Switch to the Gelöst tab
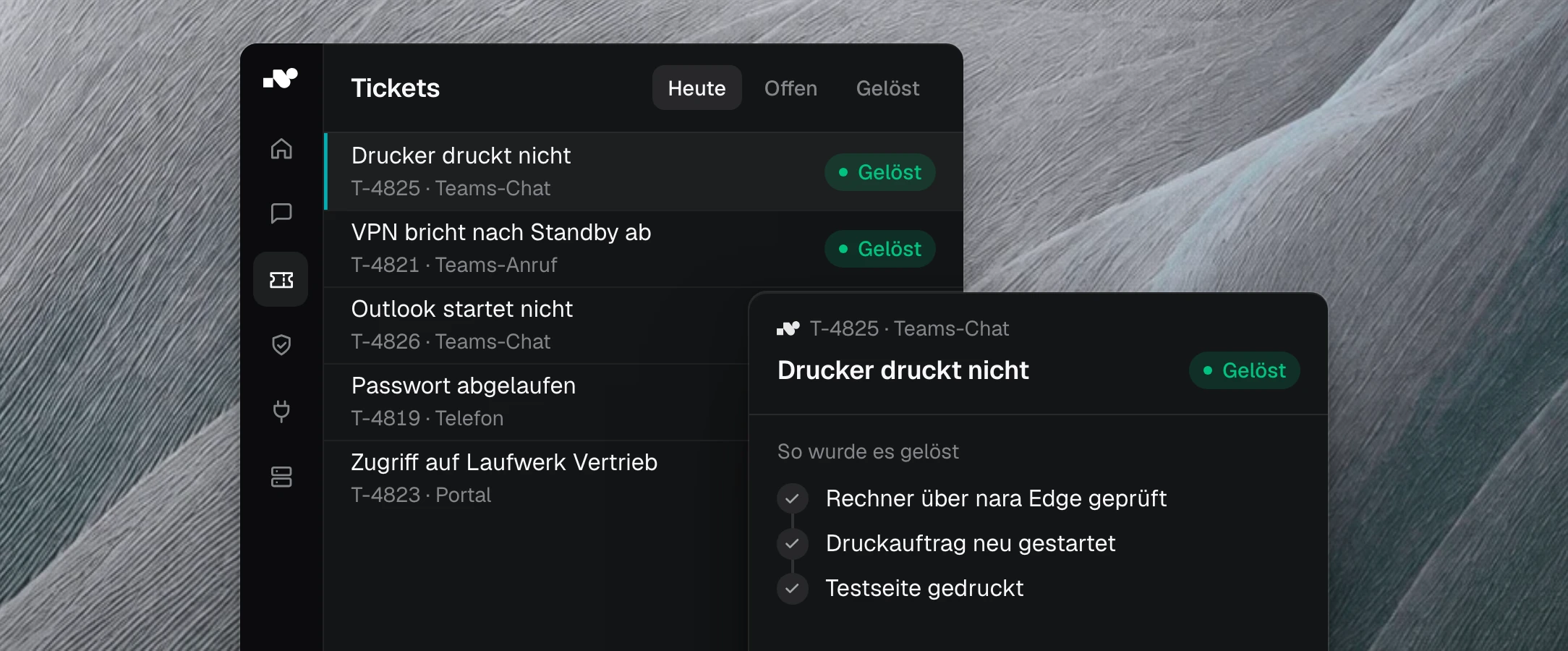The image size is (1568, 651). pyautogui.click(x=887, y=88)
